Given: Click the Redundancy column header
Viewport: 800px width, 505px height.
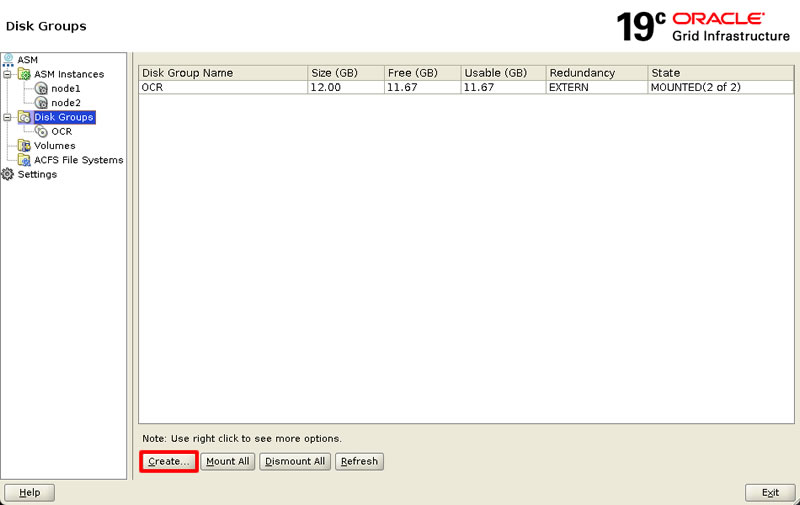Looking at the screenshot, I should (596, 73).
